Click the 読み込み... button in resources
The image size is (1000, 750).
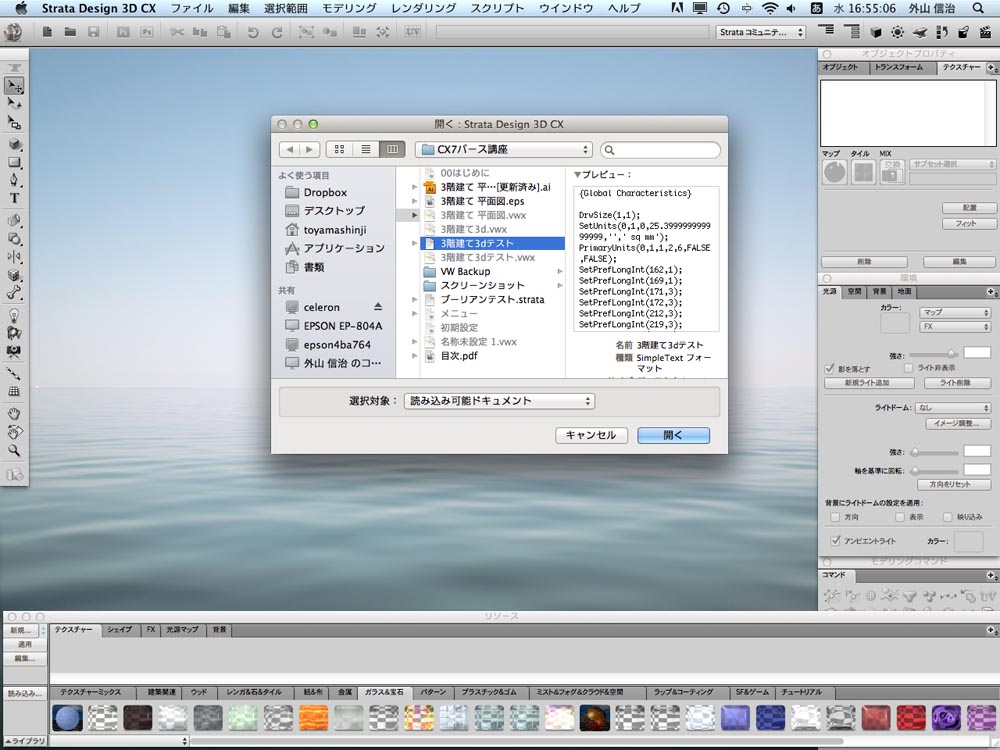point(24,693)
